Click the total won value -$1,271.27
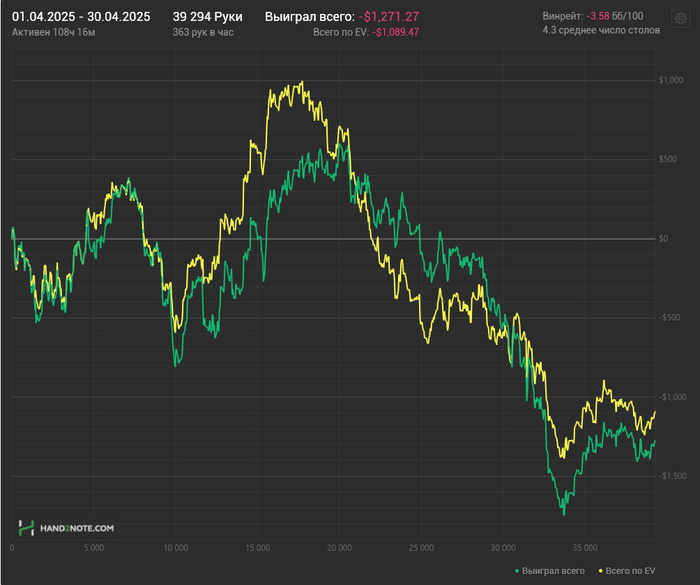 (389, 17)
